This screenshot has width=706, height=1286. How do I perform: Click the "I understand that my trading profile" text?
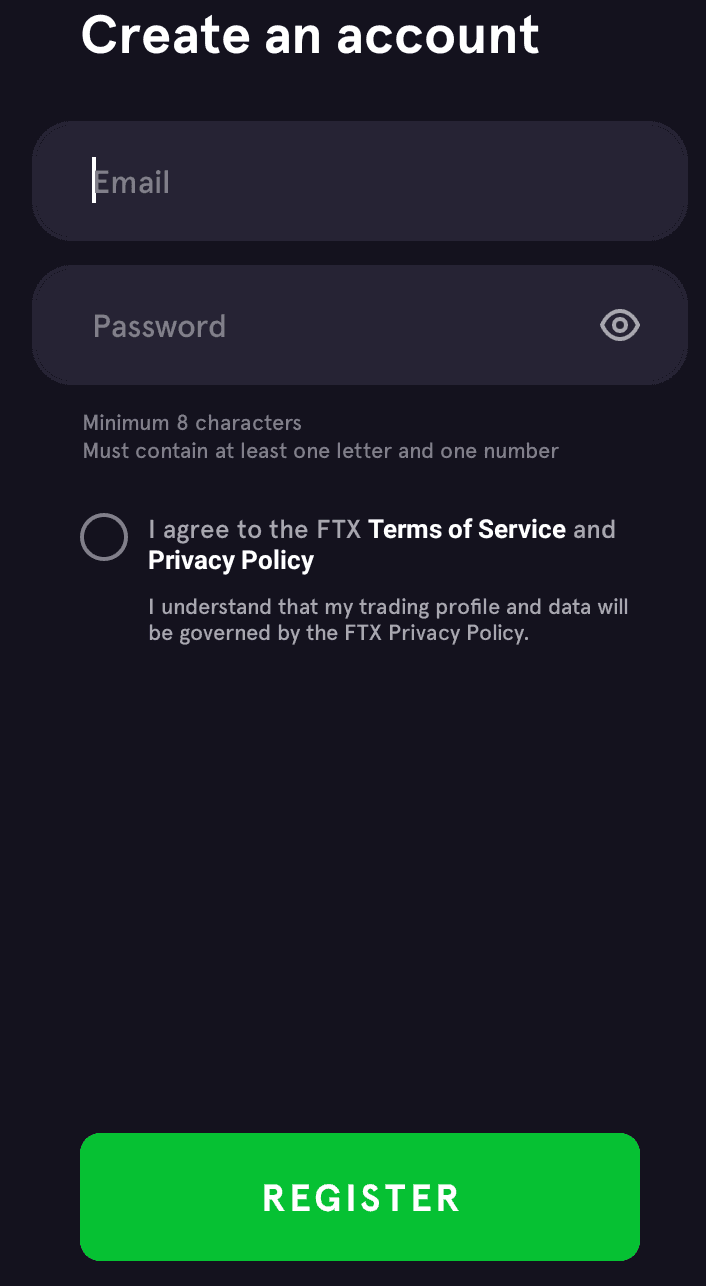(388, 607)
